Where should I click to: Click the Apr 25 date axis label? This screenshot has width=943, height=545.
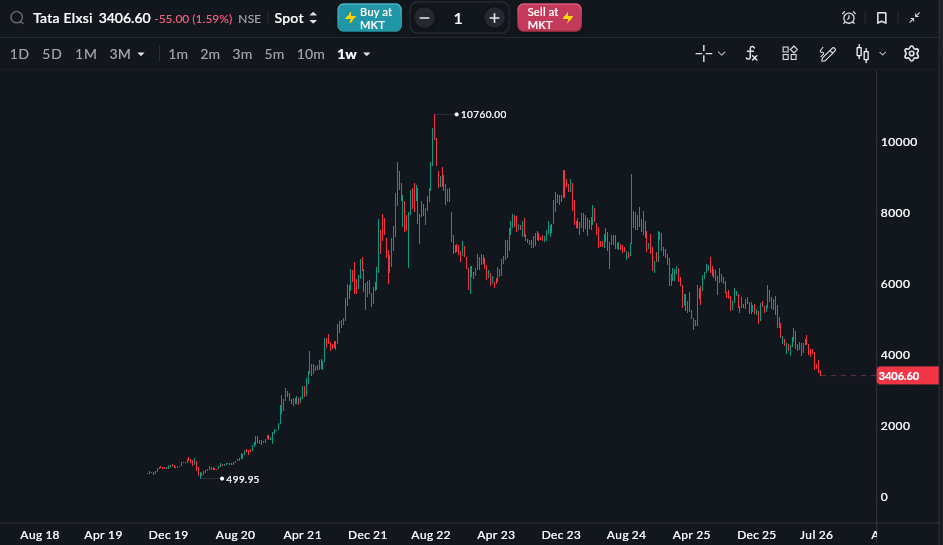coord(691,535)
